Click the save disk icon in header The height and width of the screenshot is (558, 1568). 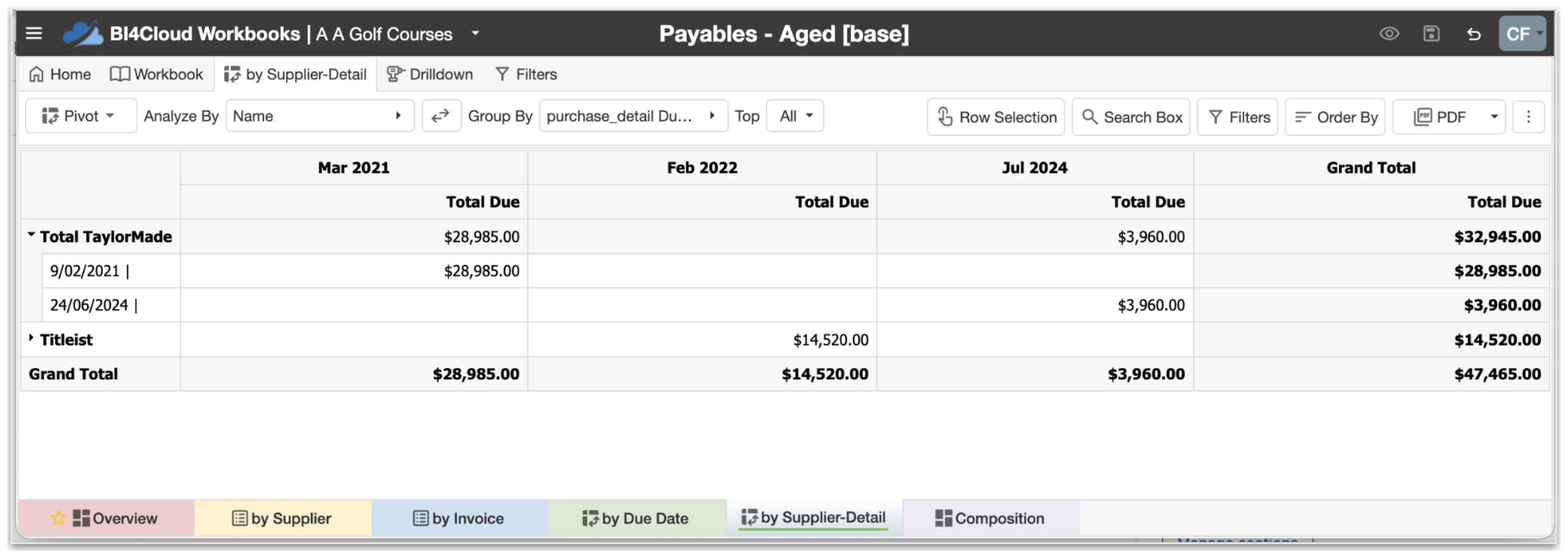(1431, 33)
